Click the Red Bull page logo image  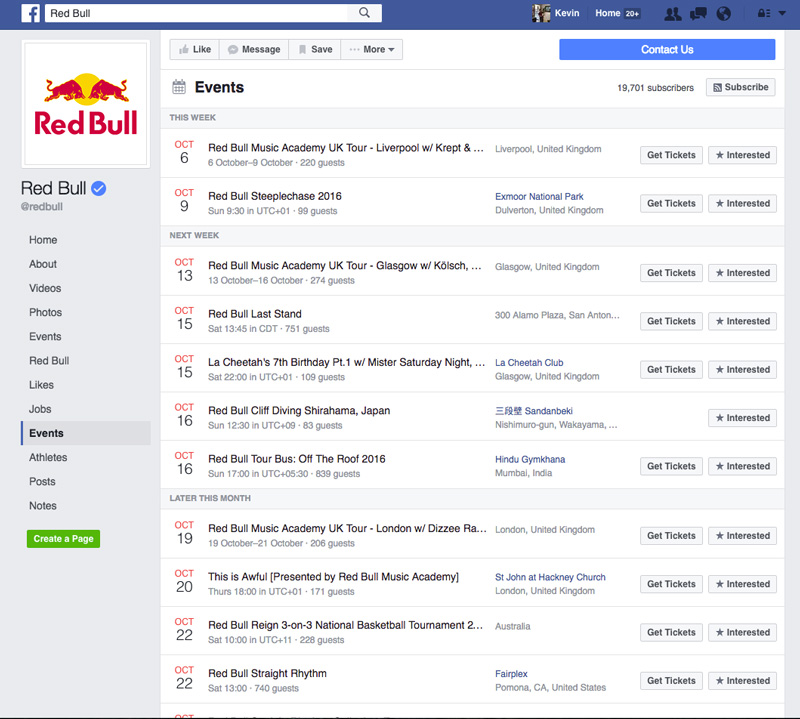86,104
